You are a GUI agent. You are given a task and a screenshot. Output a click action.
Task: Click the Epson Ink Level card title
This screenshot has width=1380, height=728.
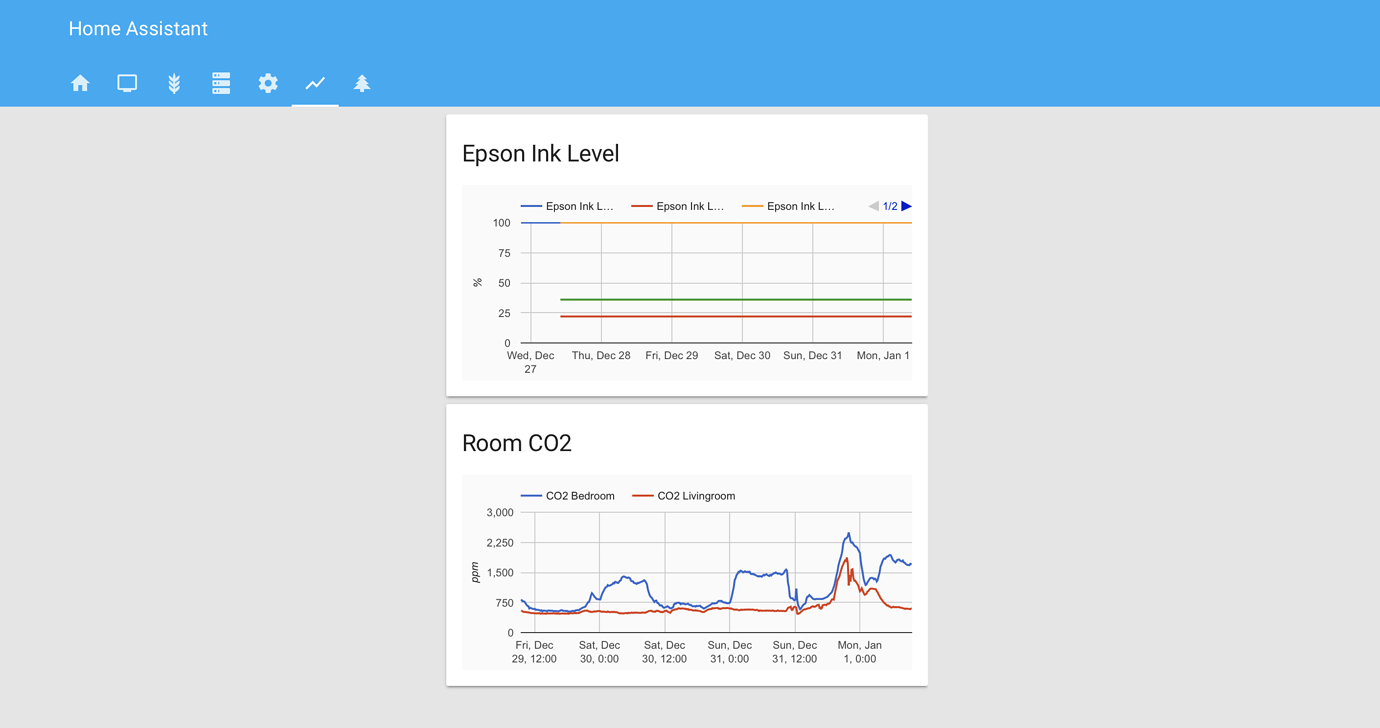click(x=540, y=153)
